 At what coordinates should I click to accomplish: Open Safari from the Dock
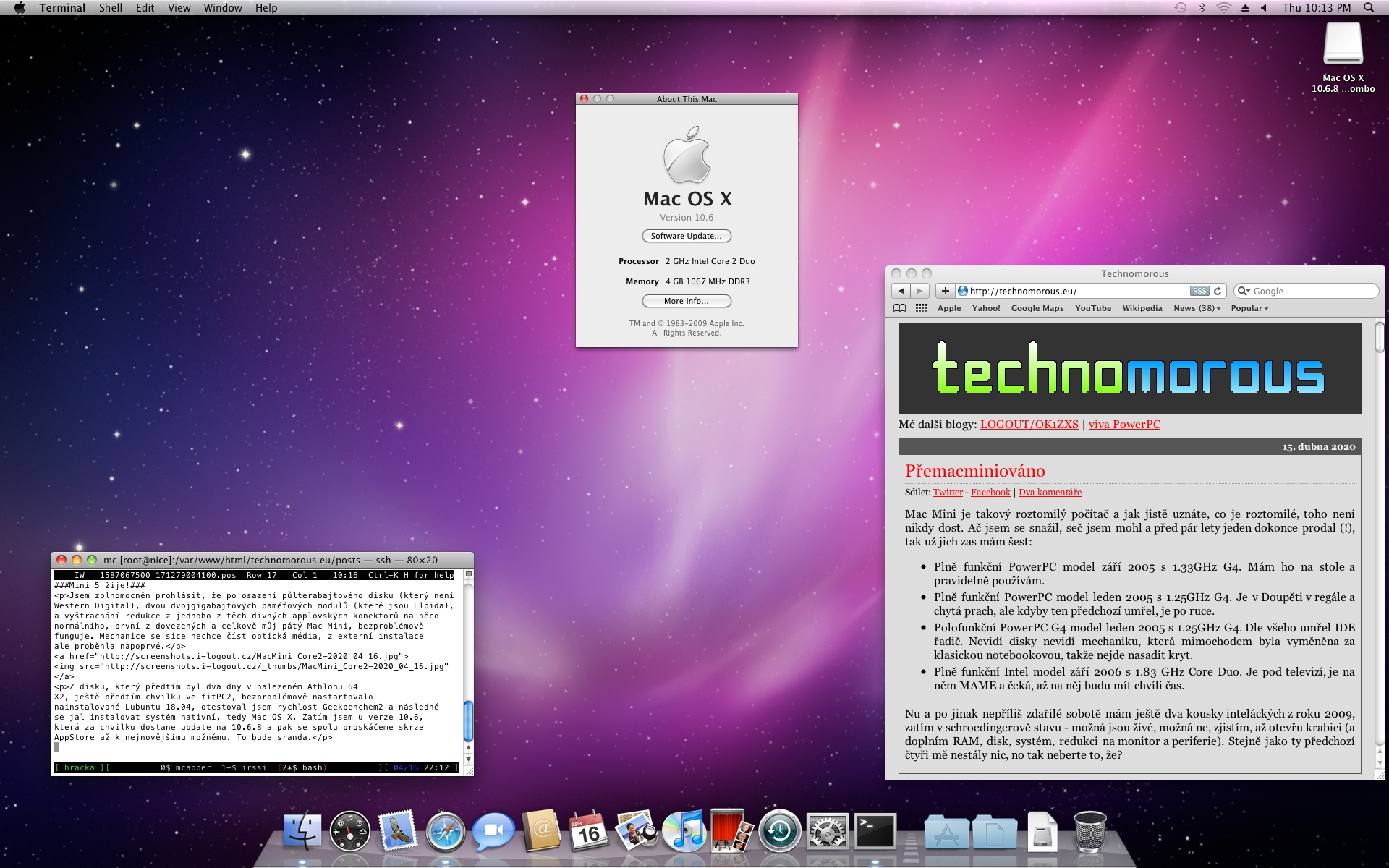coord(445,832)
